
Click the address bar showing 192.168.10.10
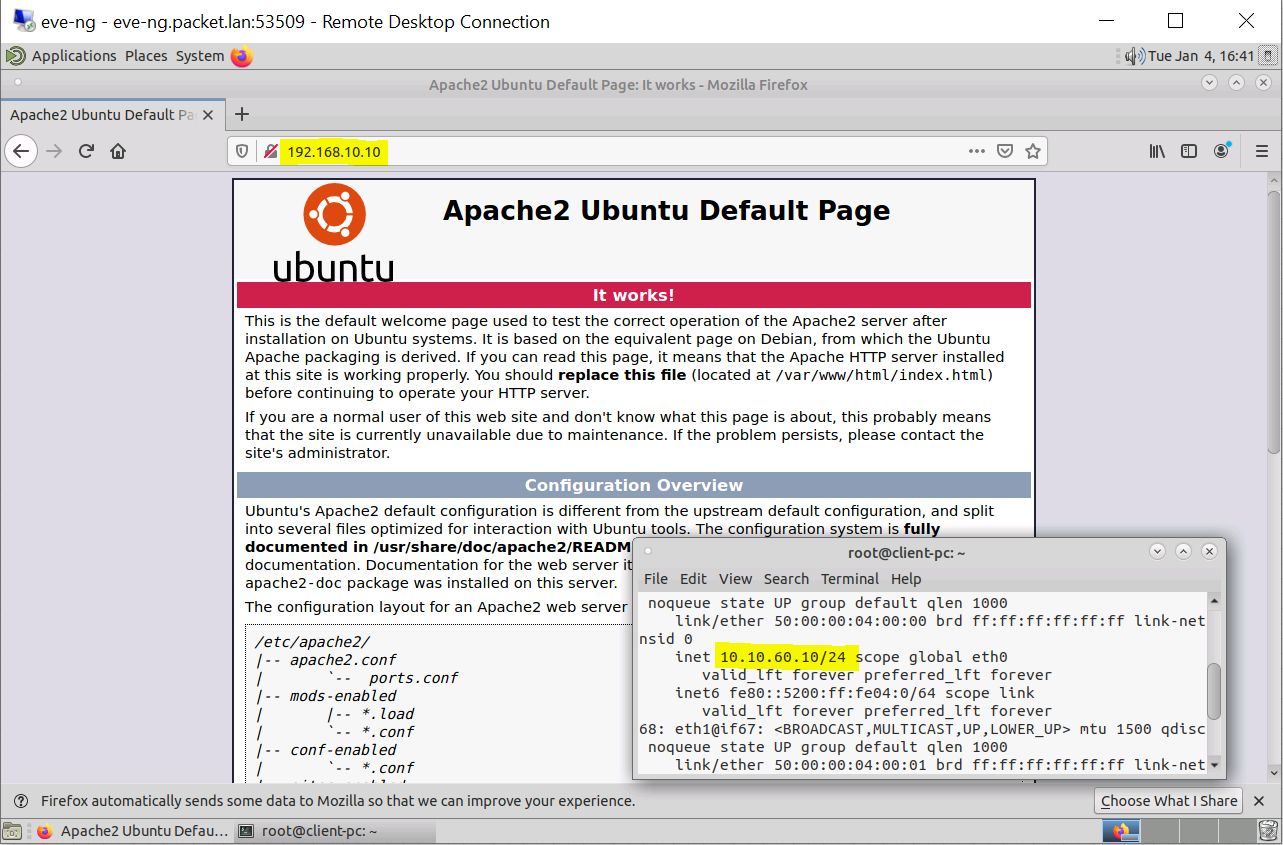coord(620,151)
